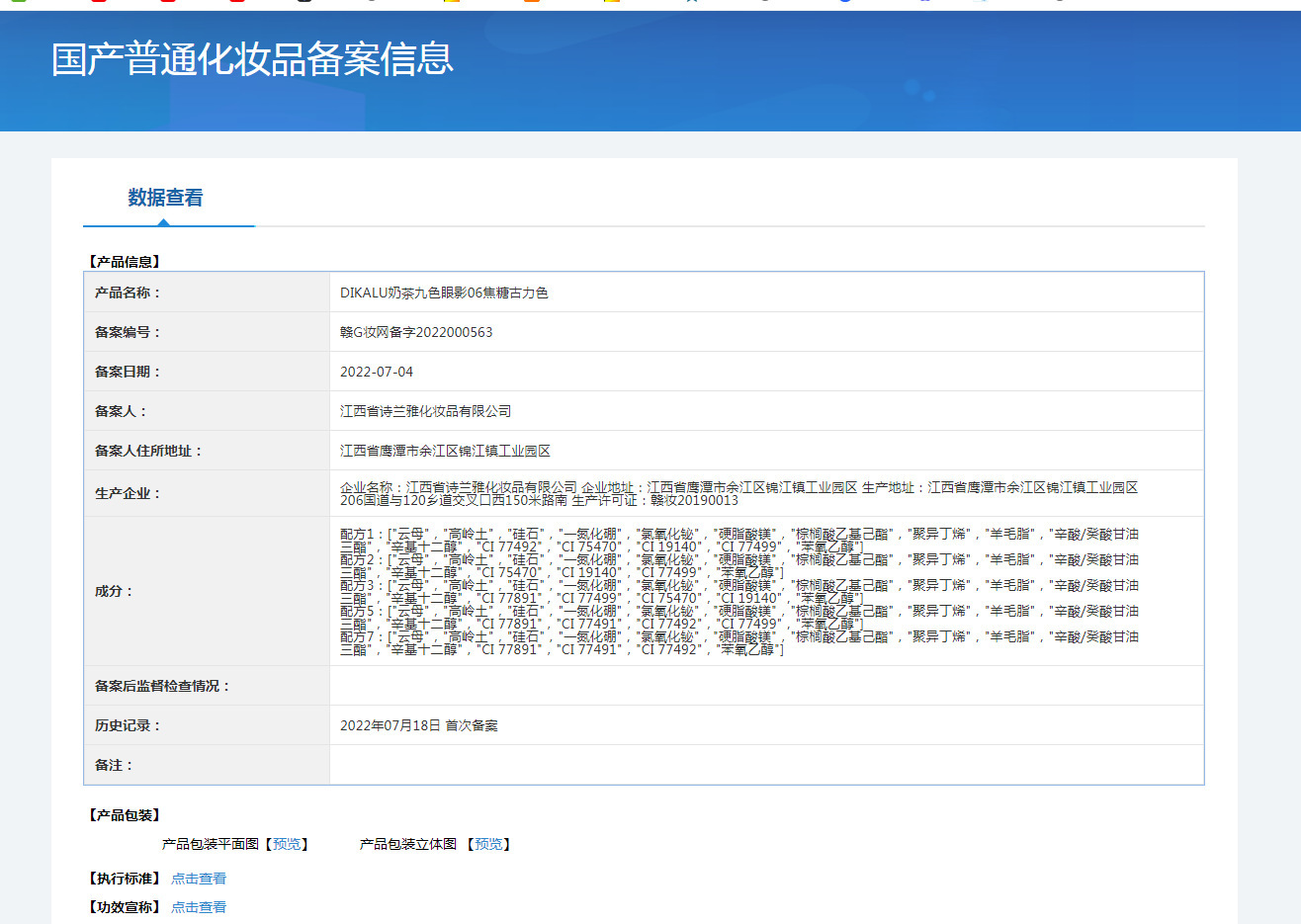Screen dimensions: 1301x924
Task: Click the 备案后监督检查情况 row label
Action: [162, 686]
